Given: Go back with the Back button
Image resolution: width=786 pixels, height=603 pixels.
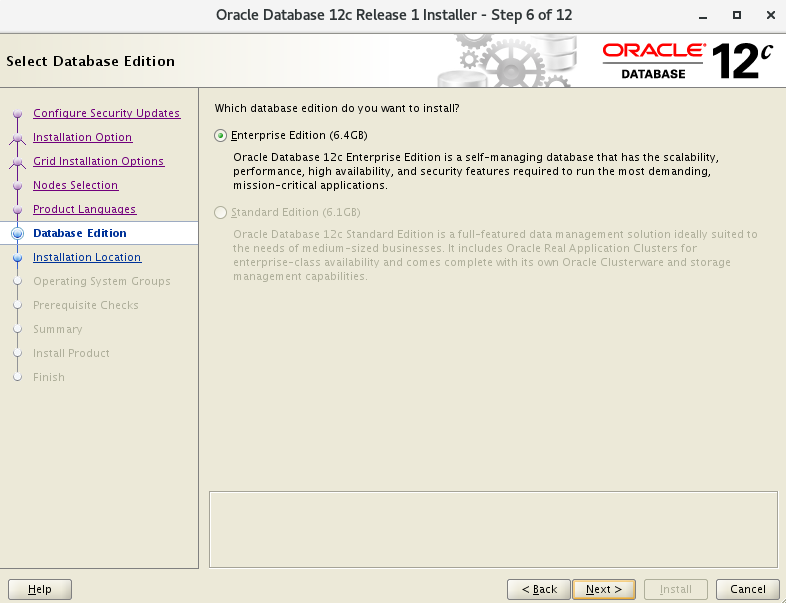Looking at the screenshot, I should tap(539, 589).
